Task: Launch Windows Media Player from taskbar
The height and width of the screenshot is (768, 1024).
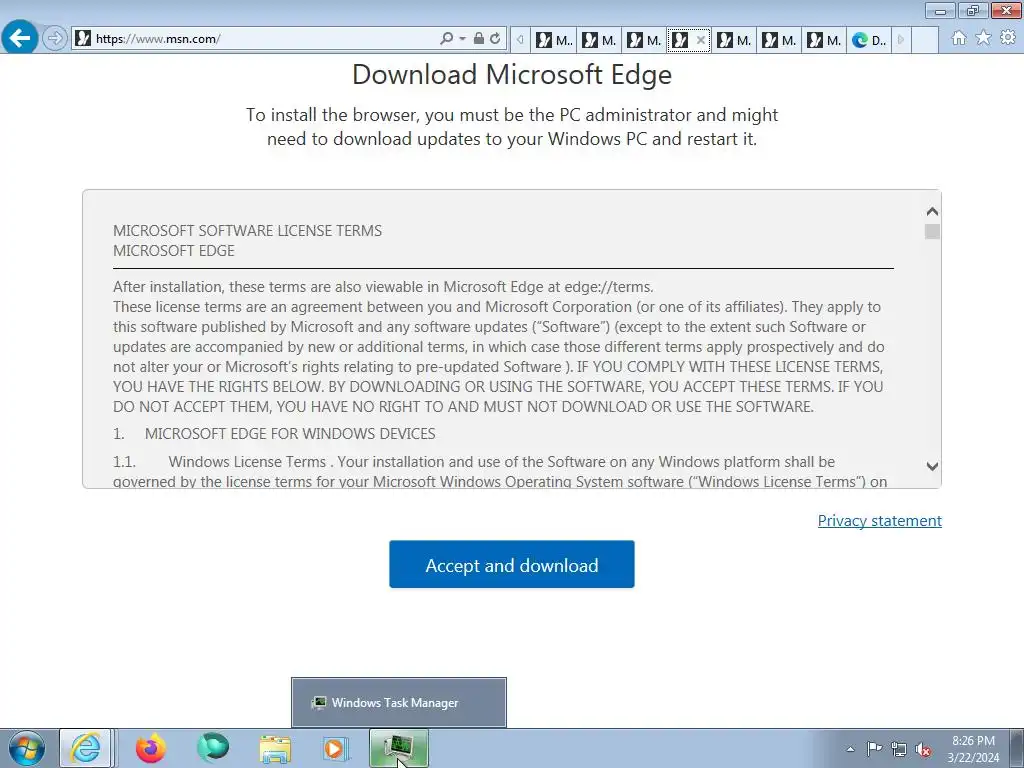Action: point(336,748)
